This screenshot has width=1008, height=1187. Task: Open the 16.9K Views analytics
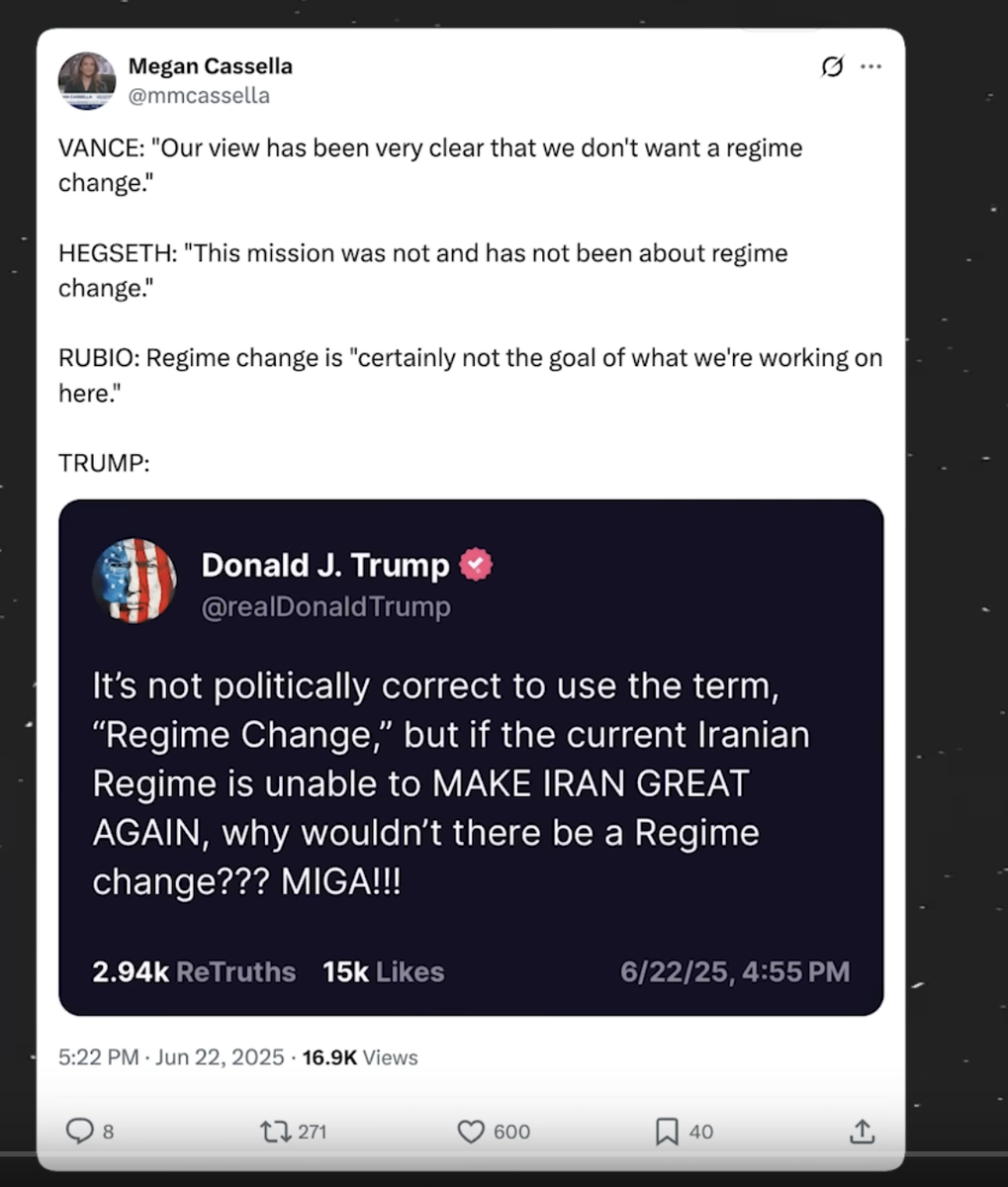pyautogui.click(x=359, y=1057)
